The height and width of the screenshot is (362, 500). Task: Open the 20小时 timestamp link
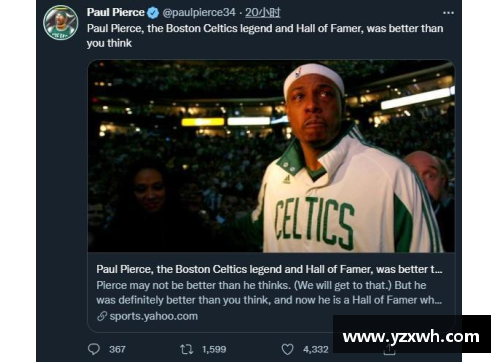click(x=263, y=13)
